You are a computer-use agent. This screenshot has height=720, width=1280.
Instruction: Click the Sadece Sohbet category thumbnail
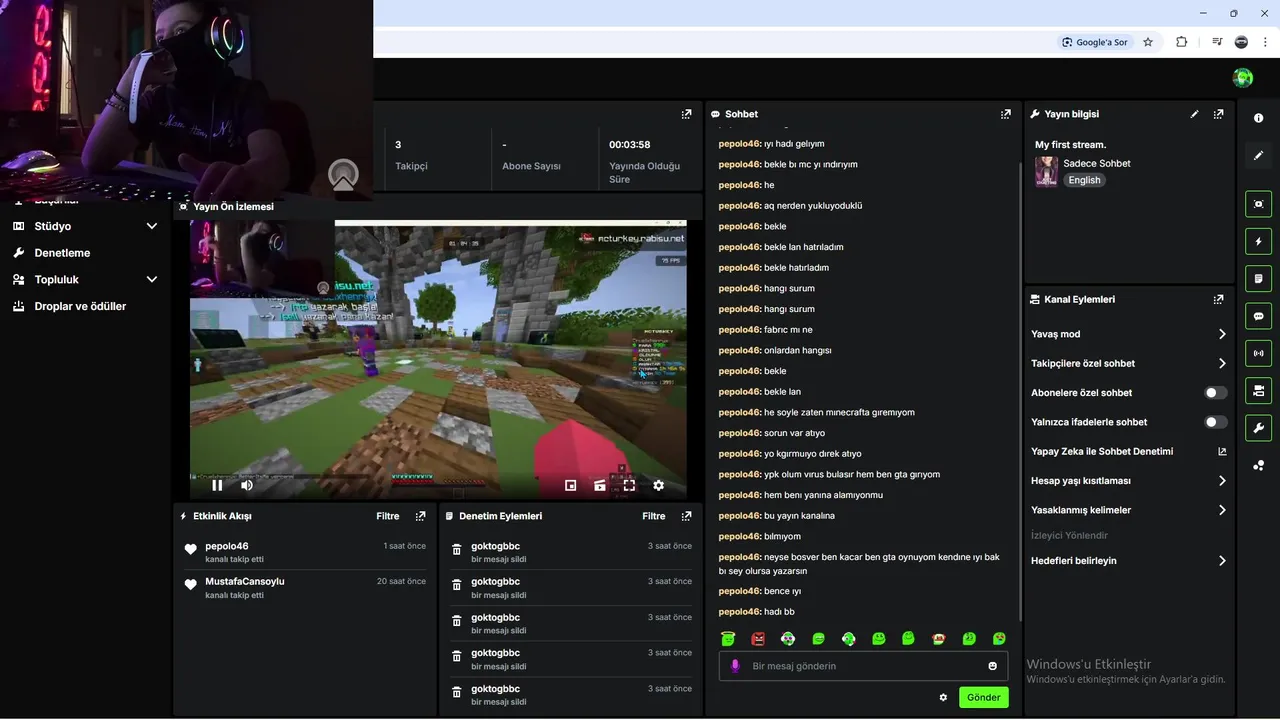tap(1047, 171)
